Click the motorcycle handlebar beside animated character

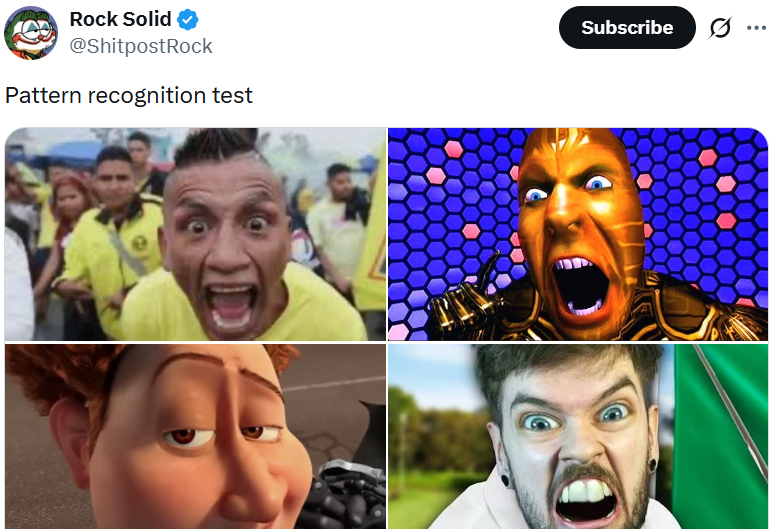coord(345,493)
